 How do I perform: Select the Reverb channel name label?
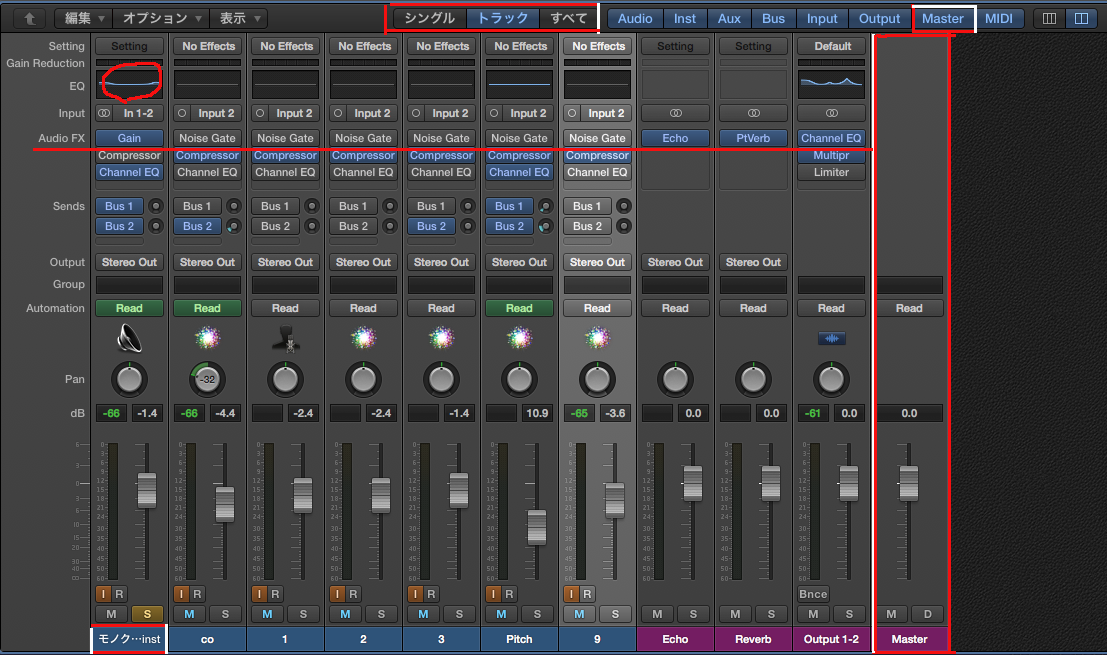(753, 639)
